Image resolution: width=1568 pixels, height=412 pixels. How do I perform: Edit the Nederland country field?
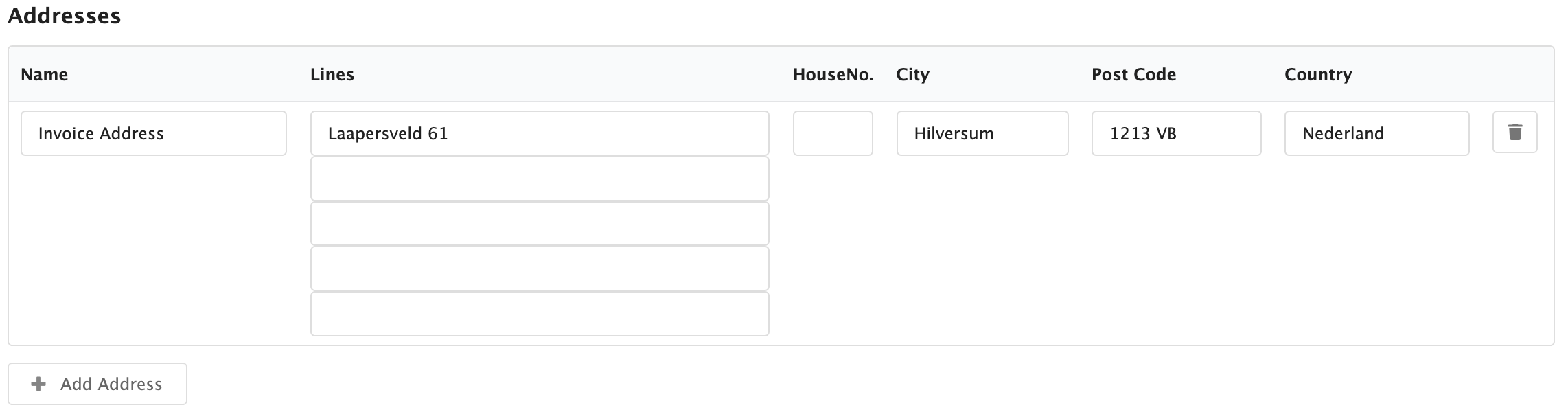click(x=1376, y=133)
